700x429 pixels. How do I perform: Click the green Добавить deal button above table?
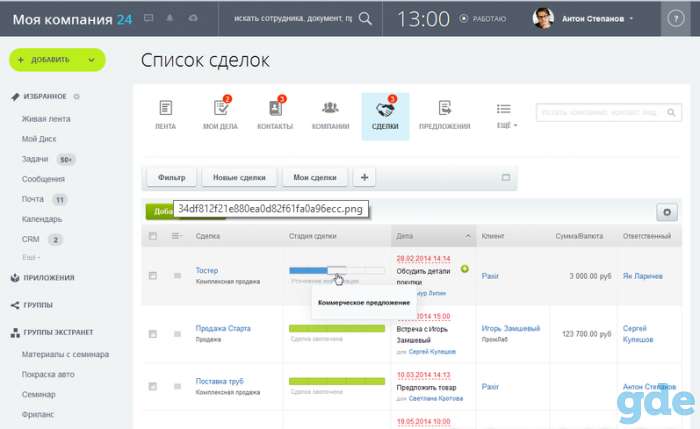click(159, 211)
